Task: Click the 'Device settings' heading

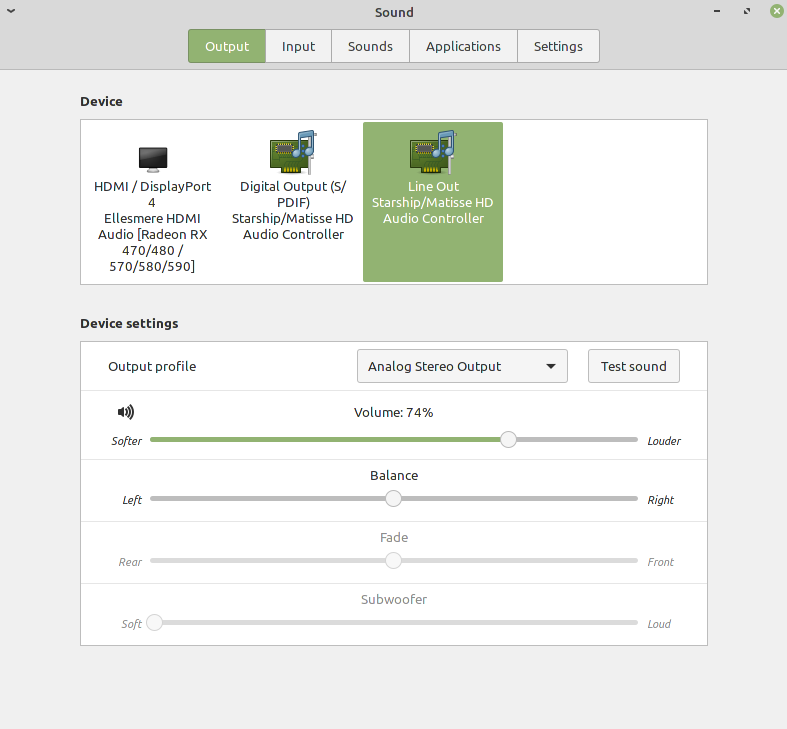Action: pyautogui.click(x=129, y=323)
